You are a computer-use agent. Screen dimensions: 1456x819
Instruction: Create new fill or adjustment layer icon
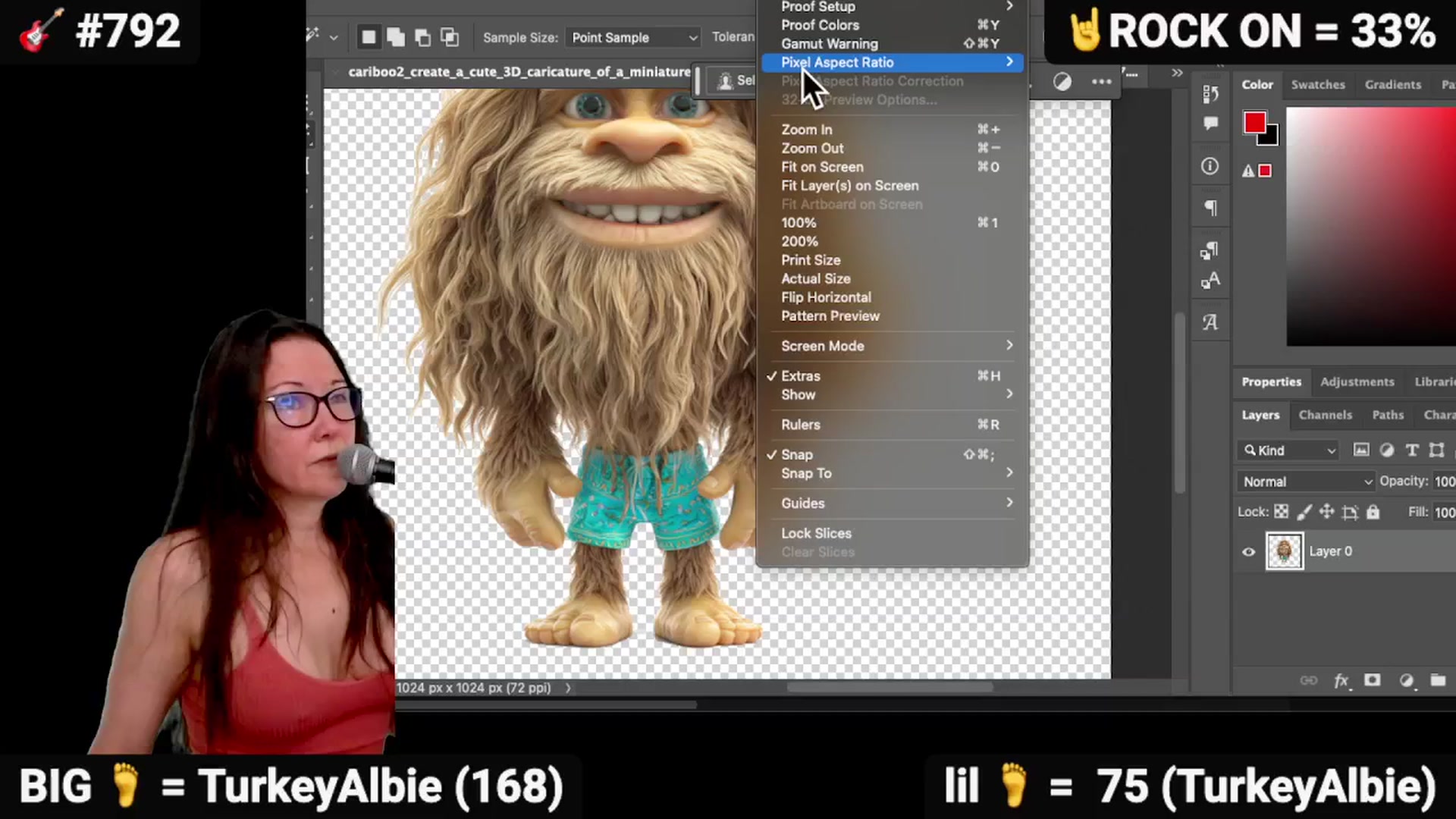tap(1406, 680)
